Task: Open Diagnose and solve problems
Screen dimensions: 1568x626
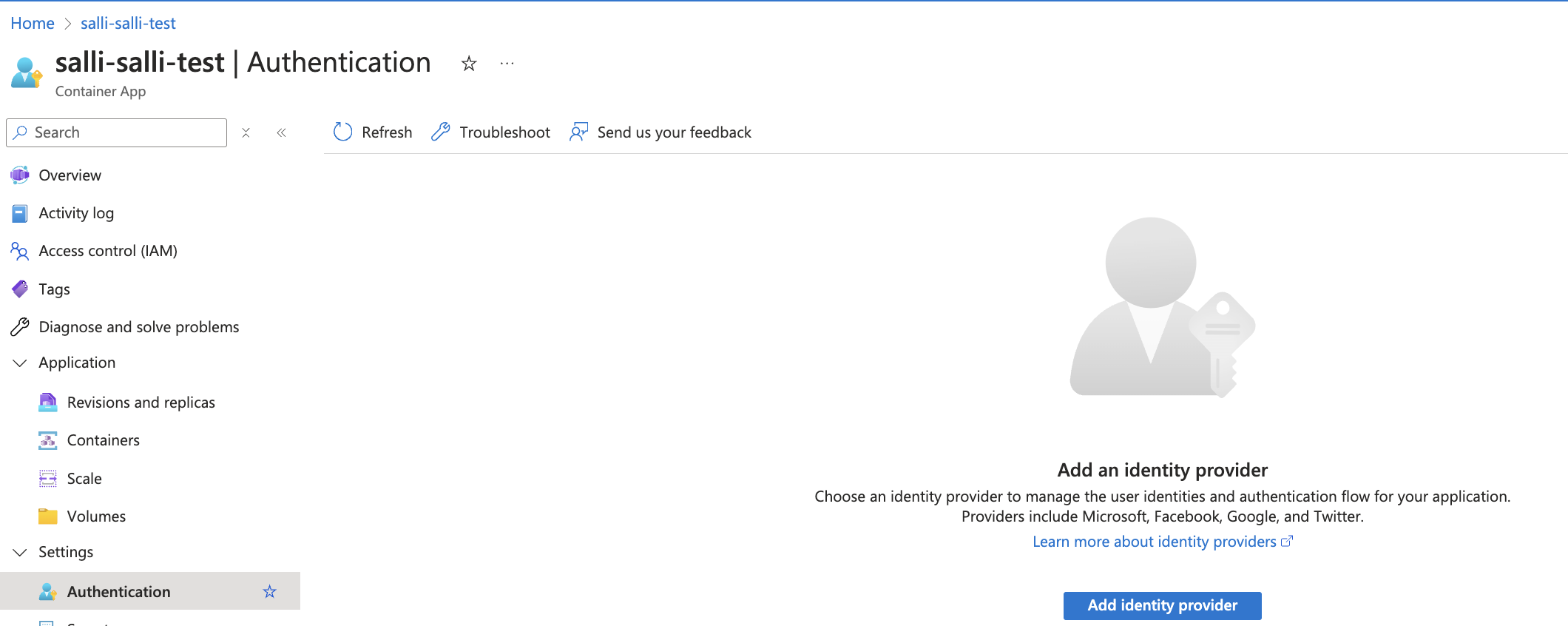Action: [139, 327]
